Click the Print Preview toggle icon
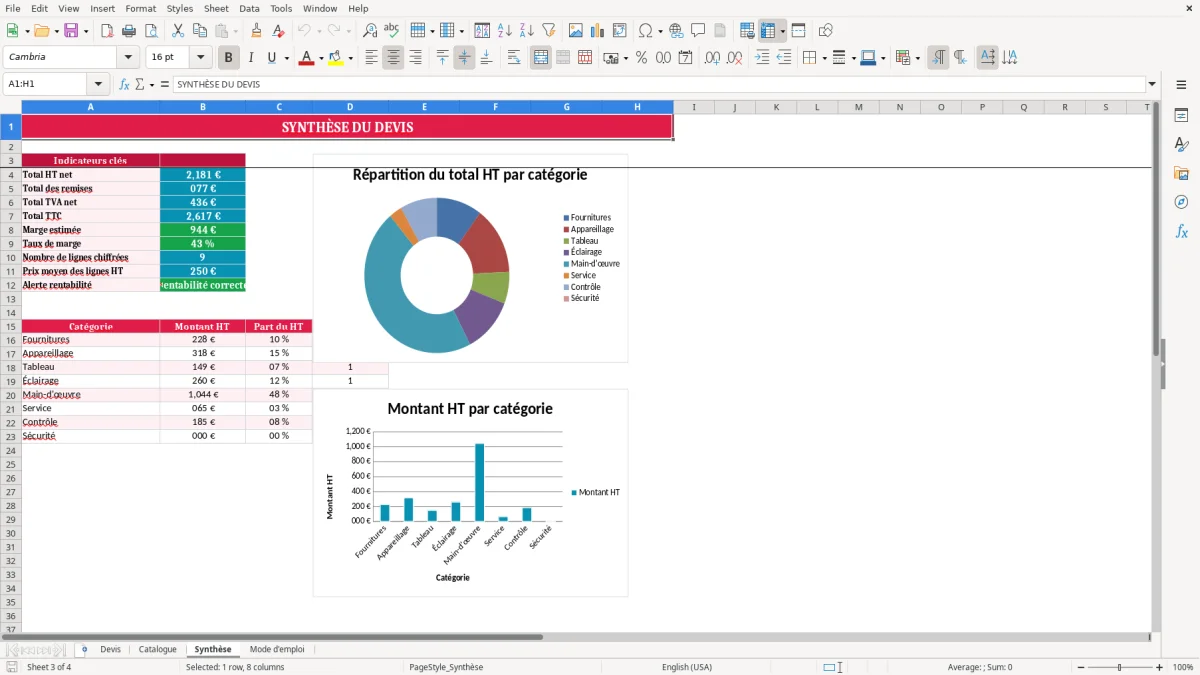 150,31
